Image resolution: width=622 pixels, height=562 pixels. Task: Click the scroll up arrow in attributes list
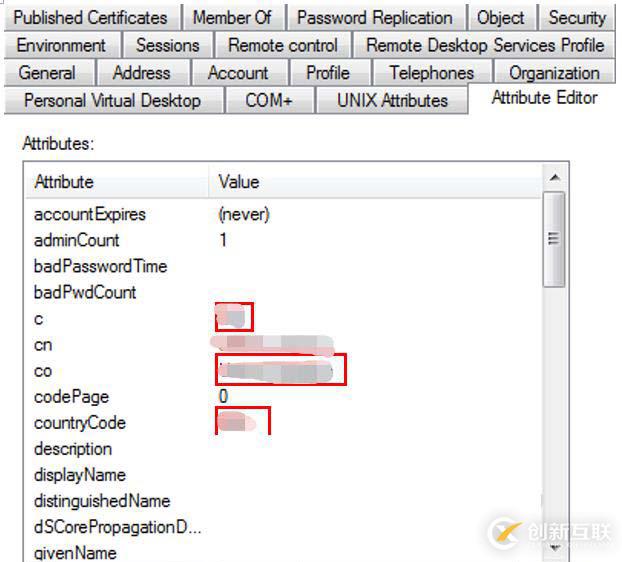pyautogui.click(x=555, y=178)
